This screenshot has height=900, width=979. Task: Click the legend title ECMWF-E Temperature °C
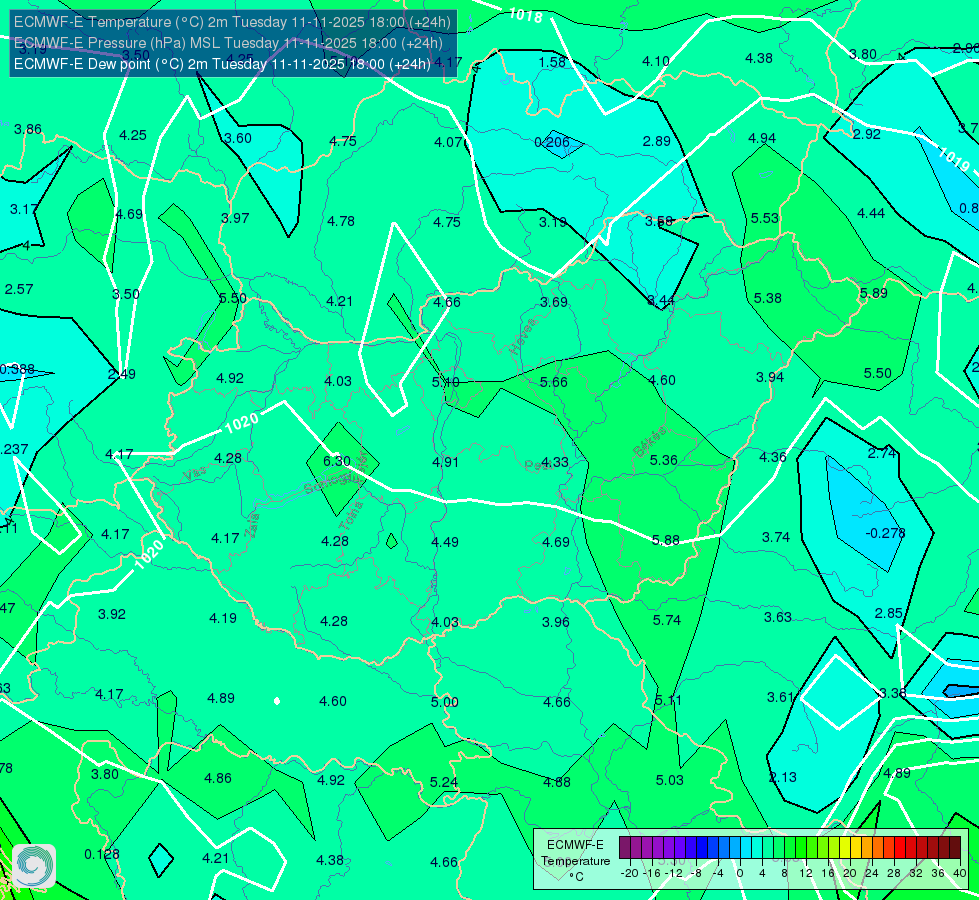(575, 861)
